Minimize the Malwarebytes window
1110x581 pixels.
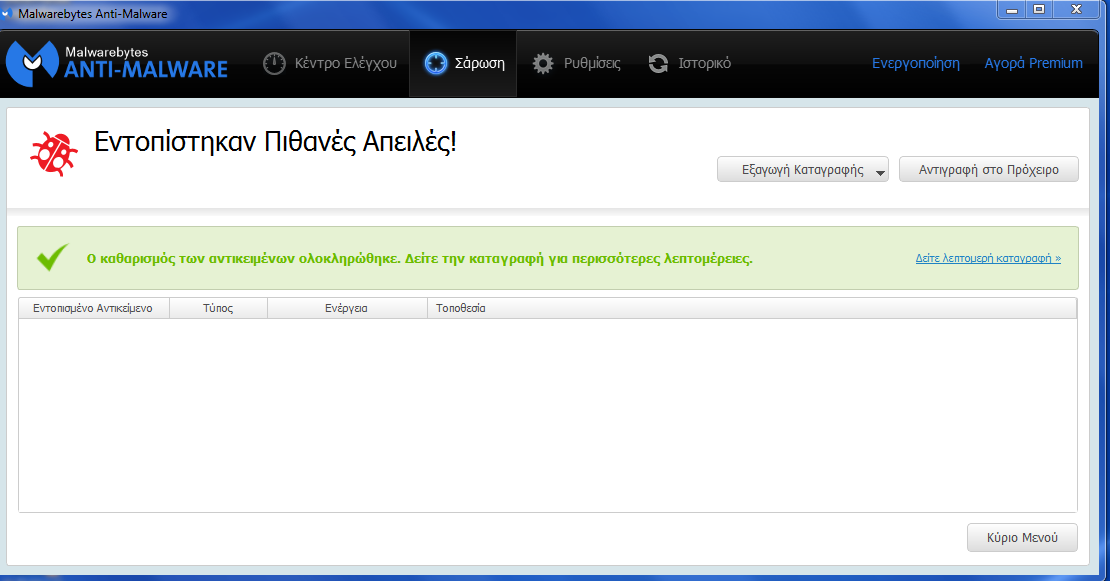point(1012,9)
